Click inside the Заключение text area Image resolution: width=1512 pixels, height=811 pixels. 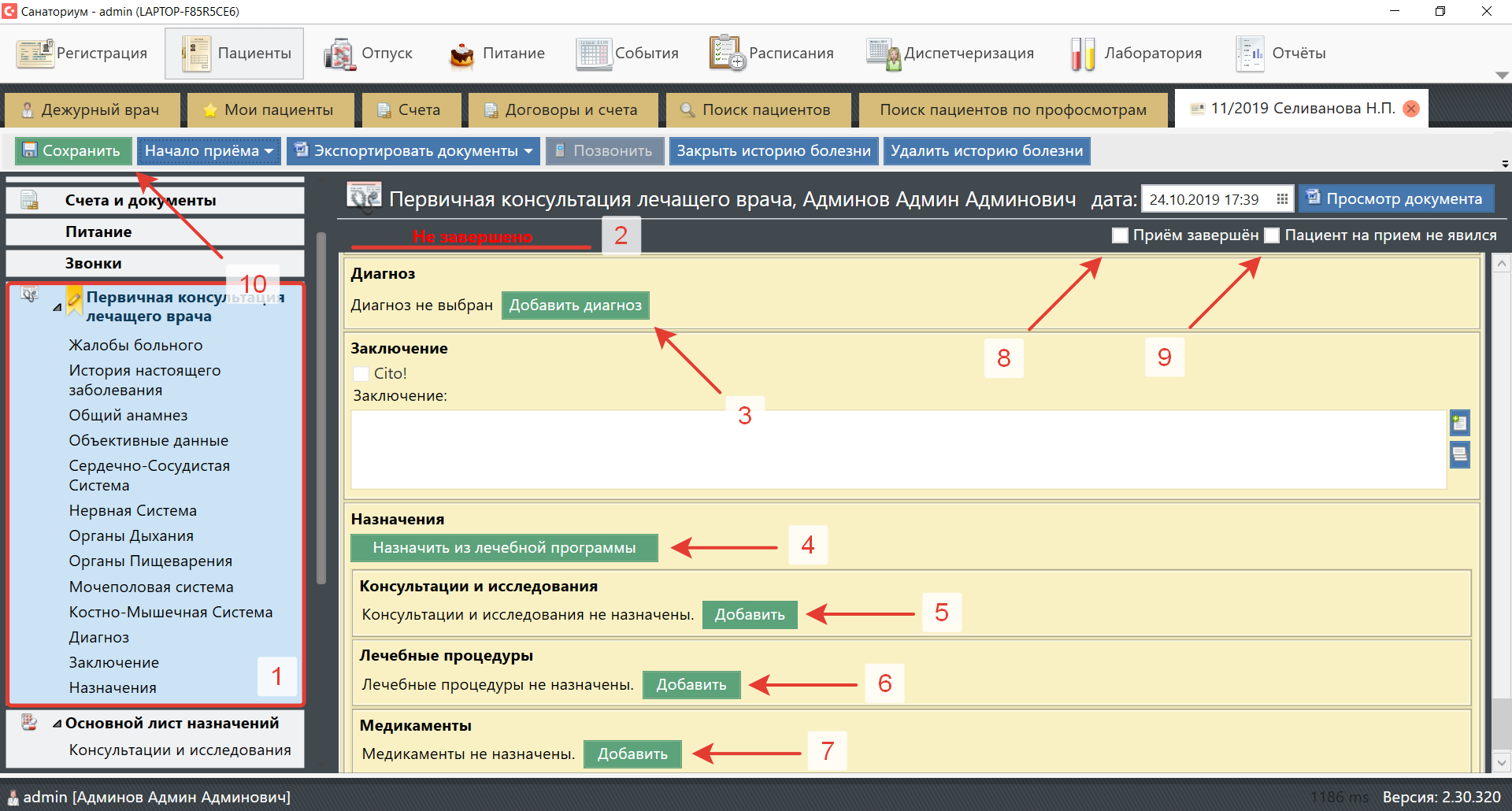coord(898,449)
